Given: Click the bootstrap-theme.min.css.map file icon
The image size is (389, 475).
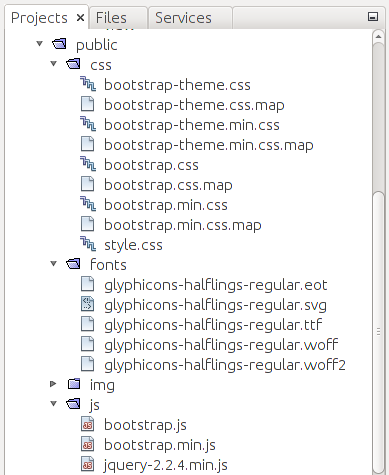Looking at the screenshot, I should point(88,144).
